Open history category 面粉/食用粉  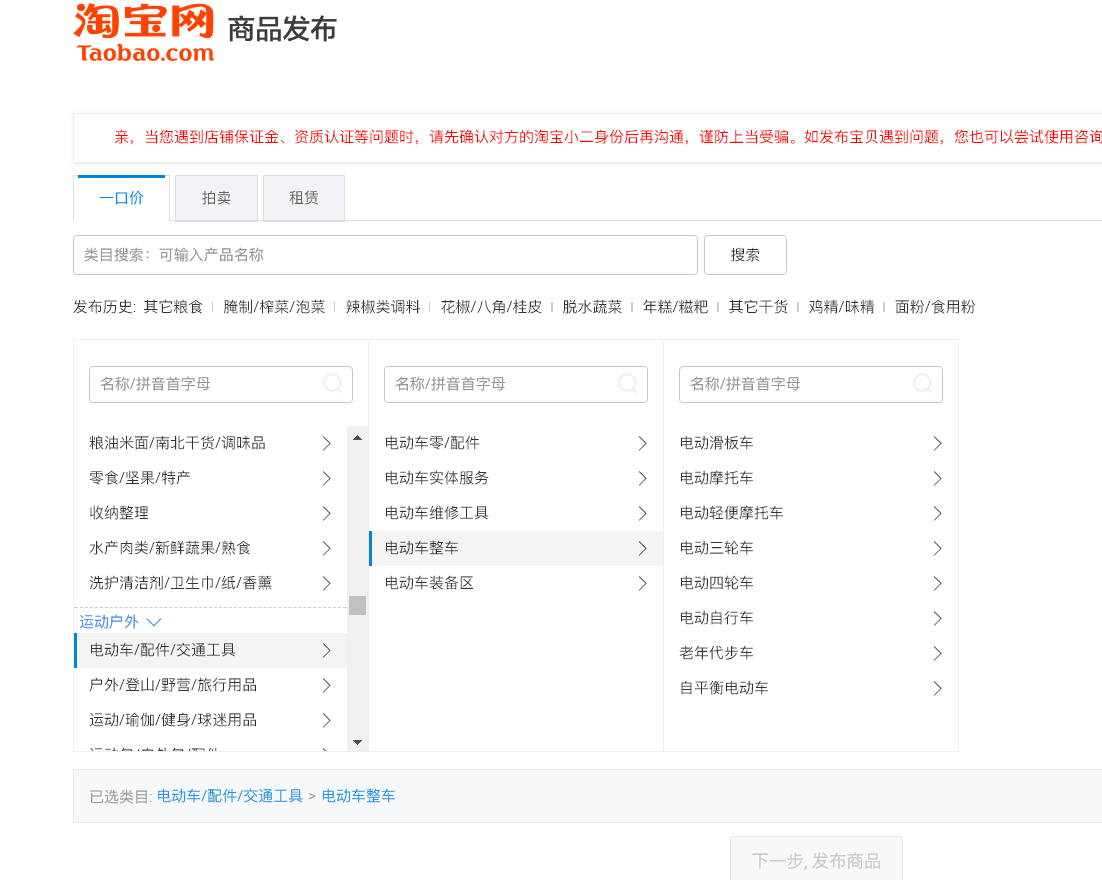pos(935,307)
